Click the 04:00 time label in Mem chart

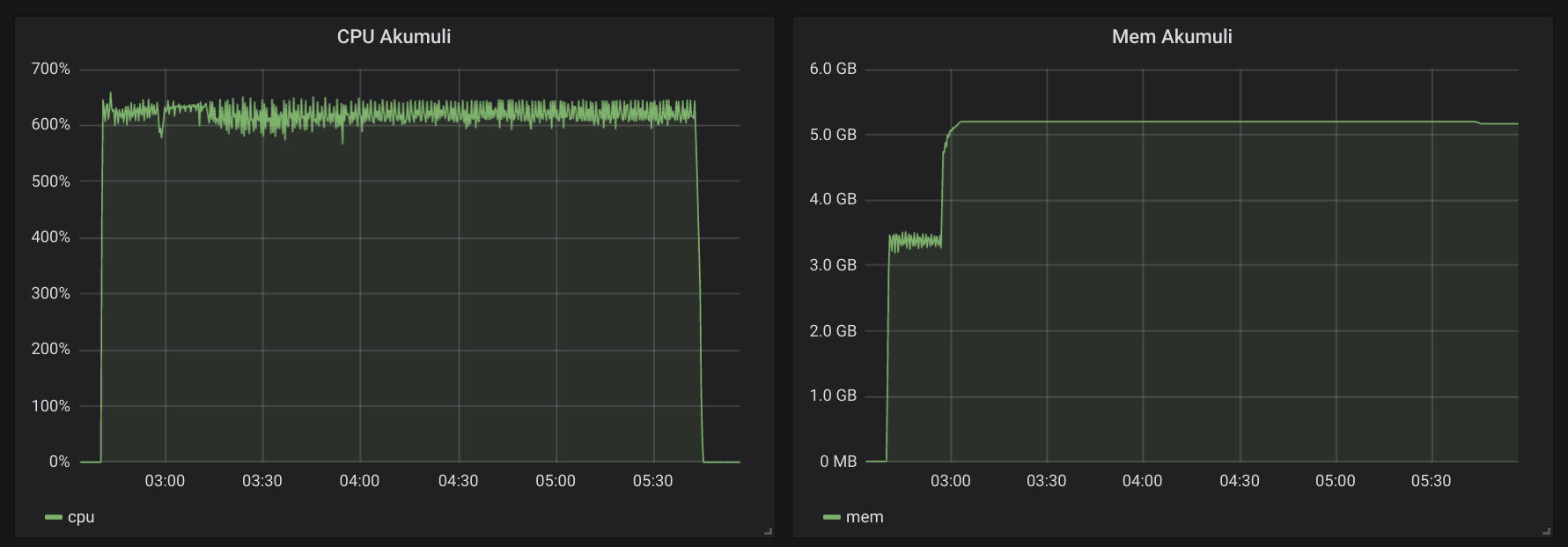click(x=1143, y=481)
